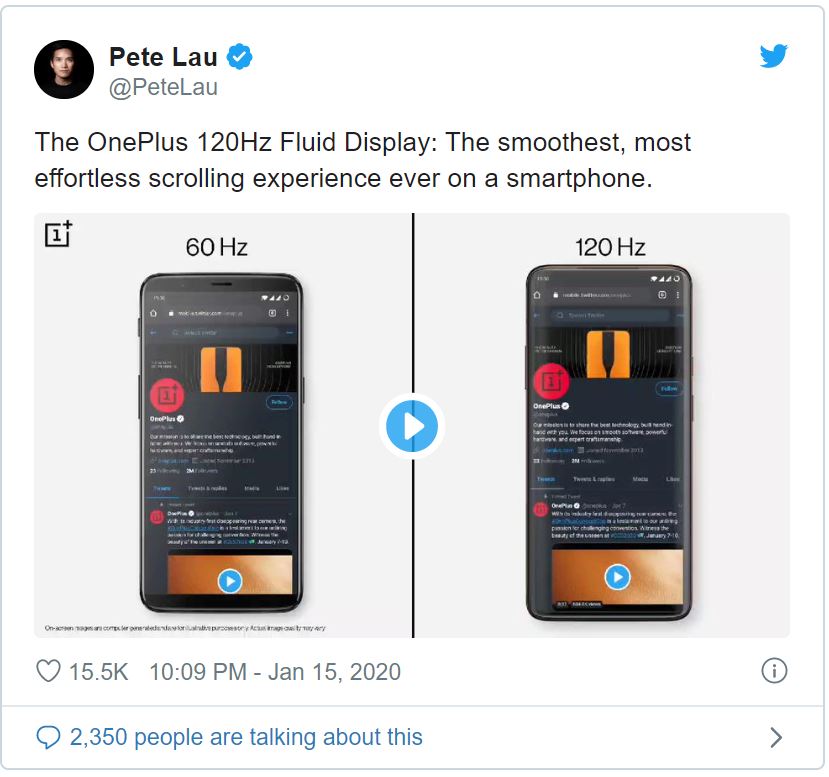This screenshot has width=829, height=777.
Task: Open the @PeteLau handle link
Action: (163, 87)
